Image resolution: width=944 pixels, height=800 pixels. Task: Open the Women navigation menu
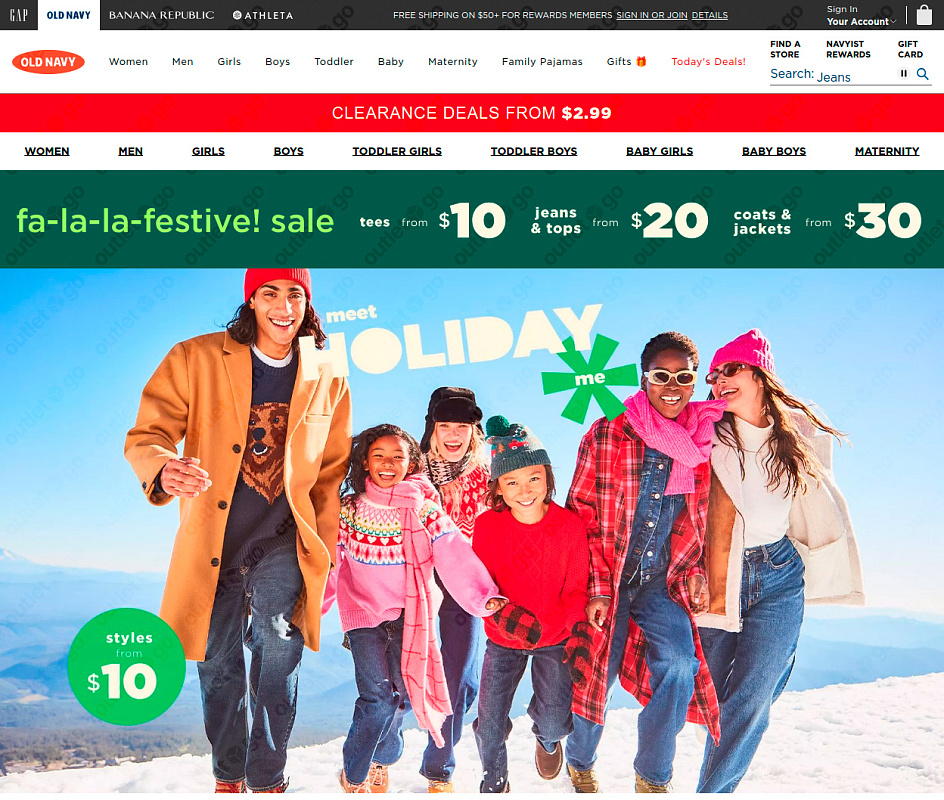tap(128, 61)
